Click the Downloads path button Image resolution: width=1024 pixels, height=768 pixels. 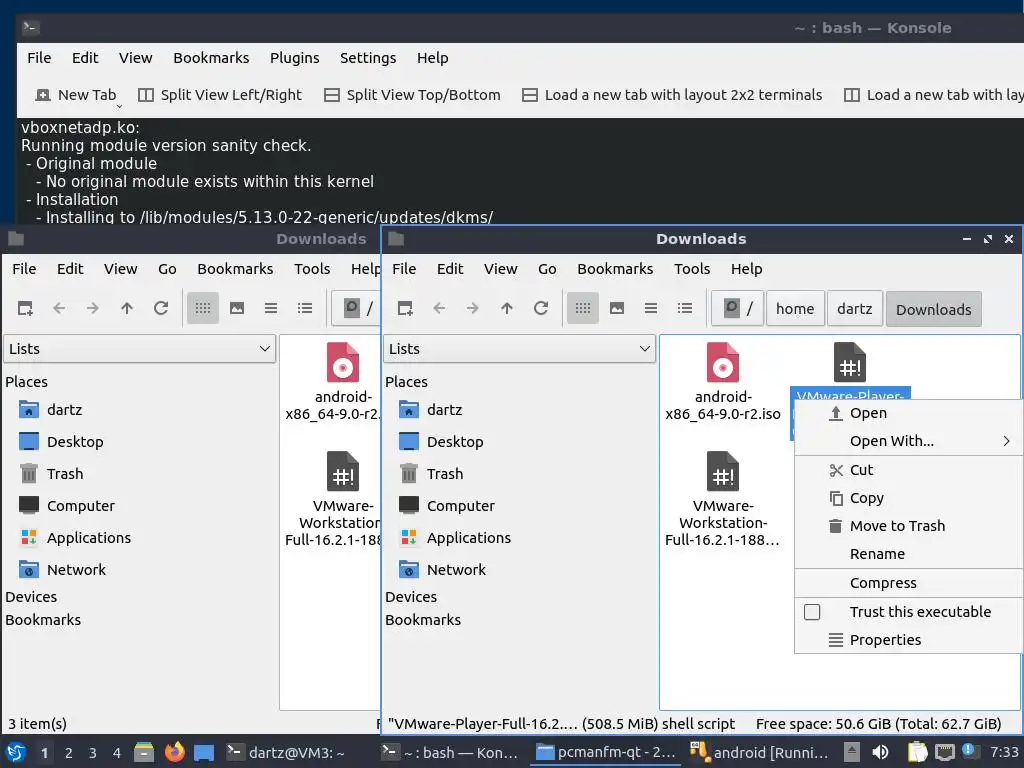[933, 309]
